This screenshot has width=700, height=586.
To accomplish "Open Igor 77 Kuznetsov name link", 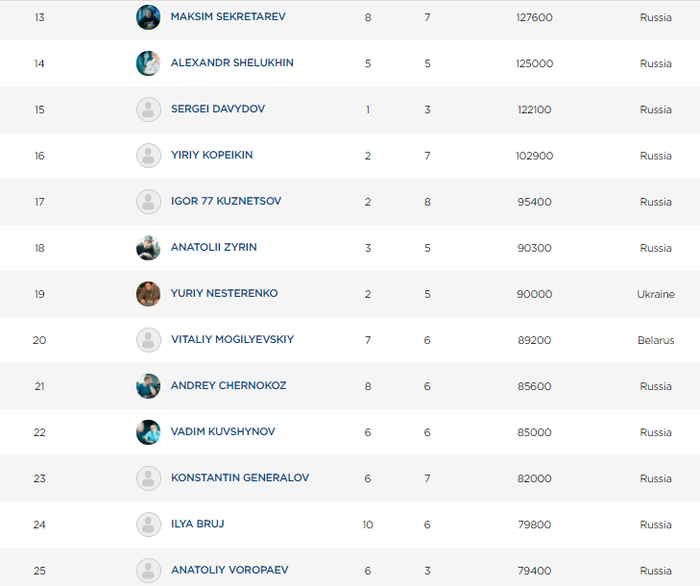I will coord(226,201).
